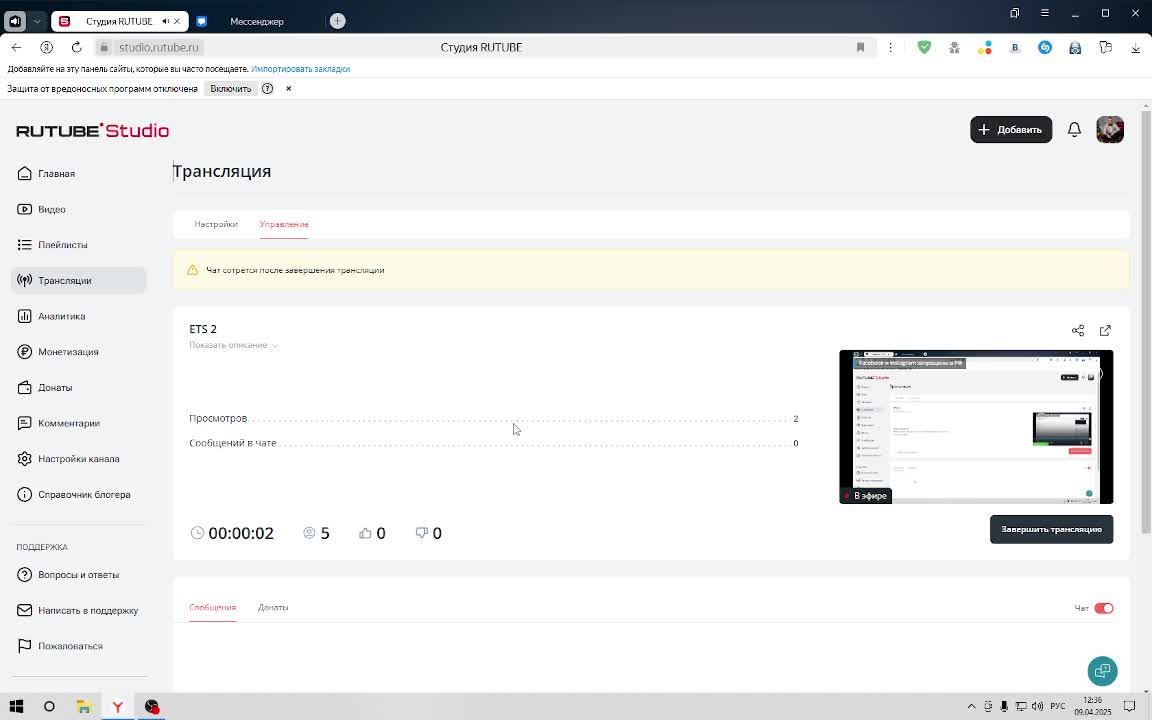Screen dimensions: 1152x720
Task: Open protection help question mark
Action: (267, 88)
